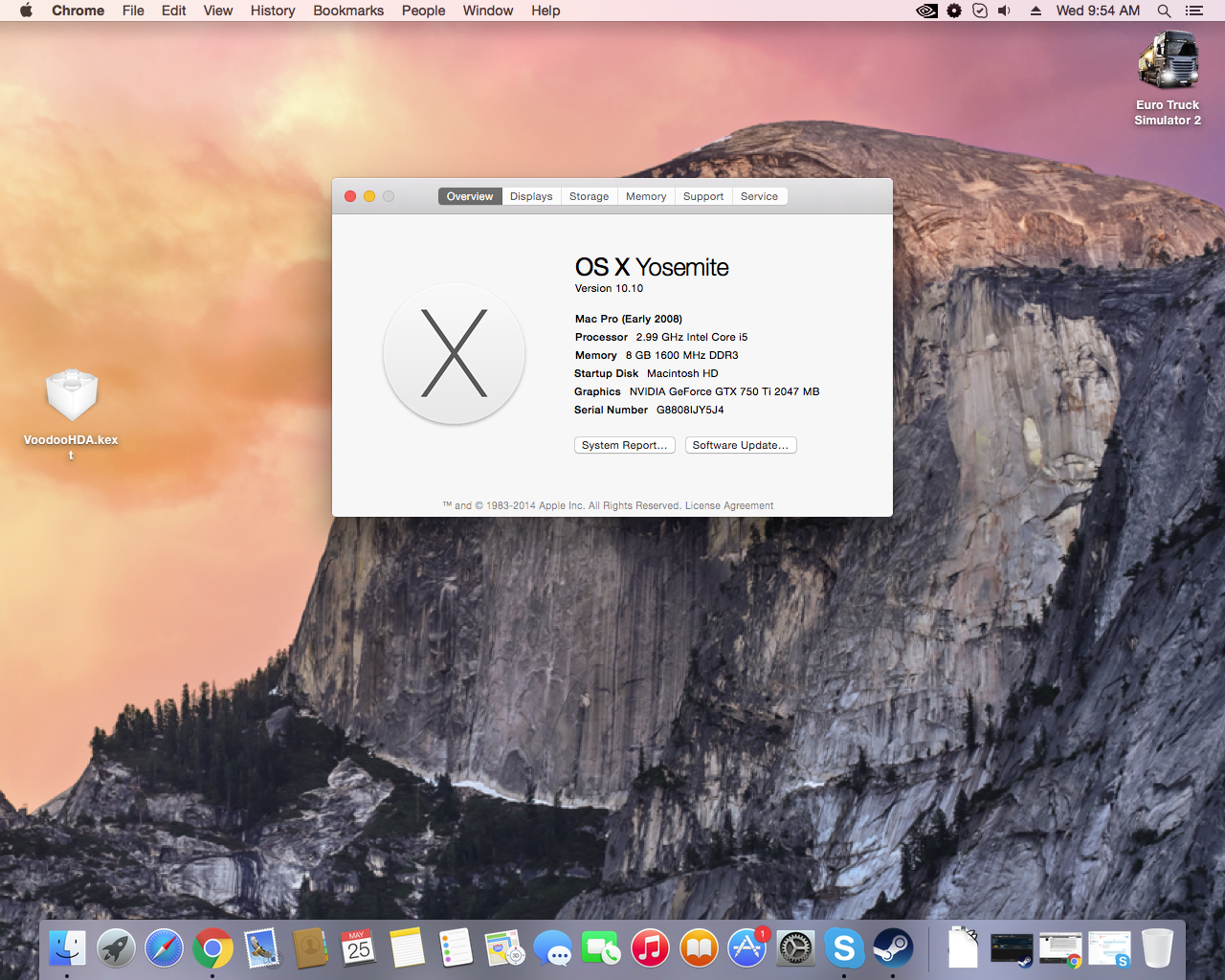Open Safari compass icon in Dock
The image size is (1225, 980).
(165, 948)
